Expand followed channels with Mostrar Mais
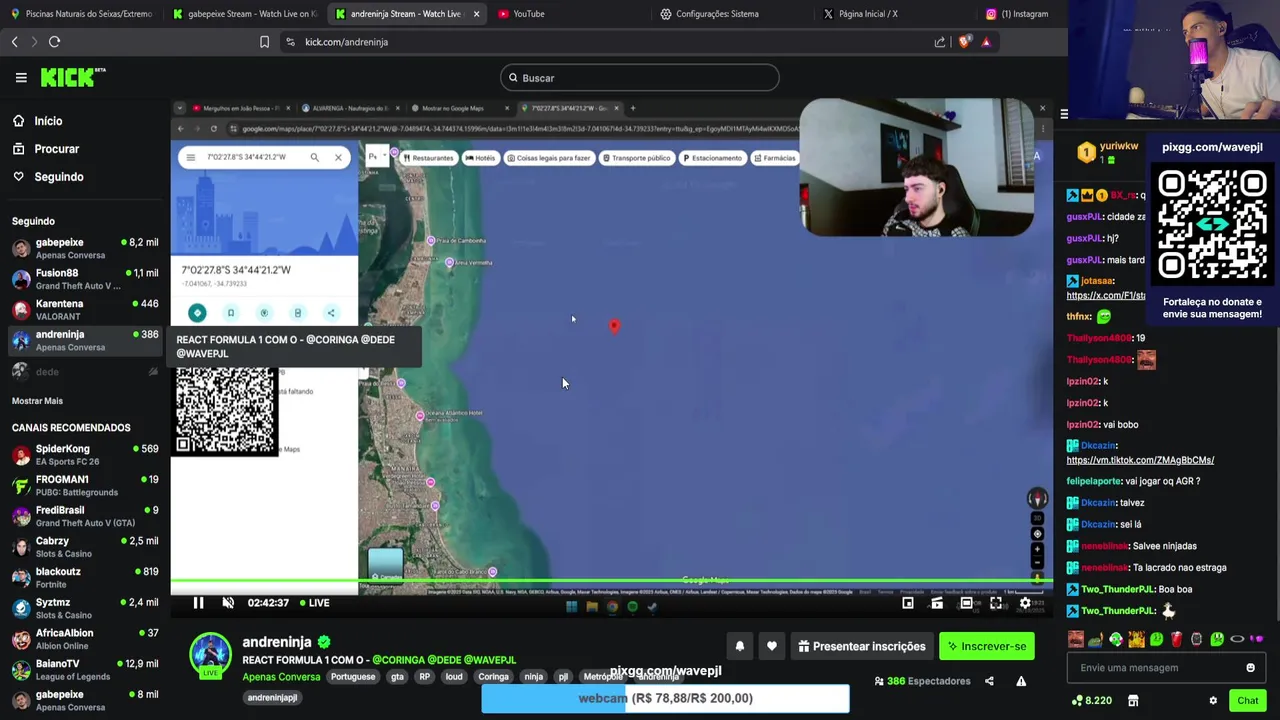Viewport: 1280px width, 720px height. 37,401
